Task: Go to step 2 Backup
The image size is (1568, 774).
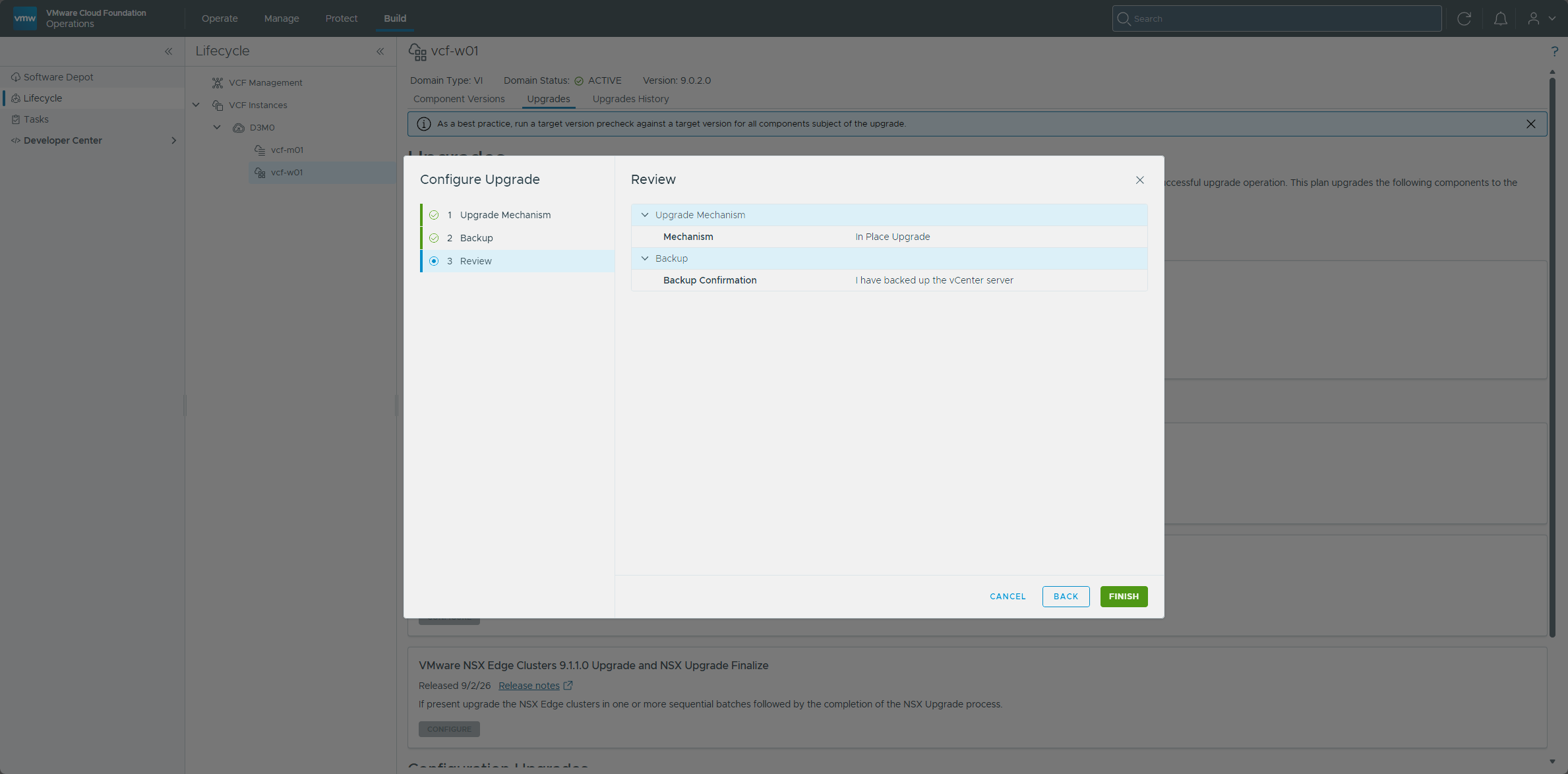Action: tap(518, 238)
